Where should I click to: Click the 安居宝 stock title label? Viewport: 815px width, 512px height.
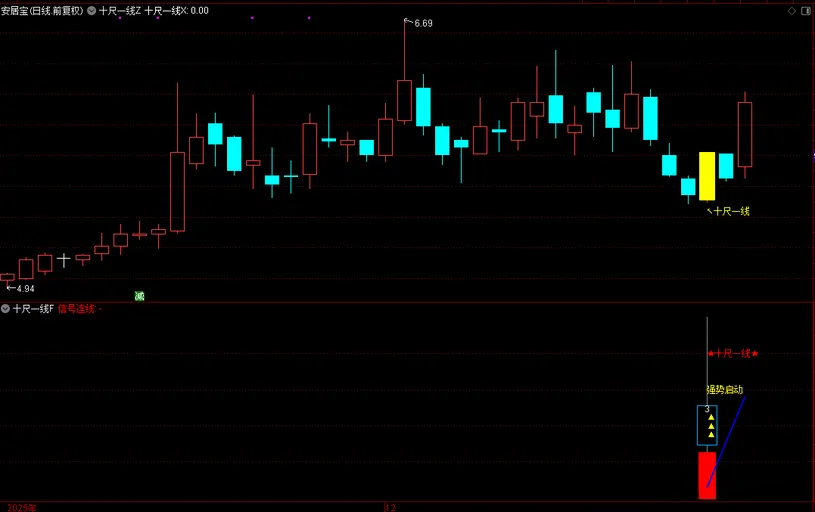pyautogui.click(x=42, y=10)
